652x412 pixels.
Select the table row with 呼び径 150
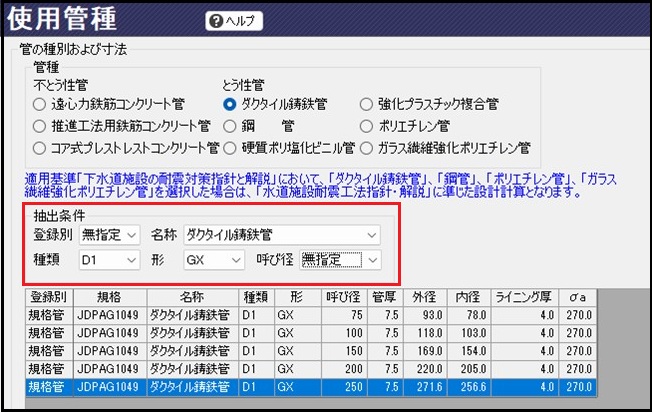pyautogui.click(x=311, y=351)
